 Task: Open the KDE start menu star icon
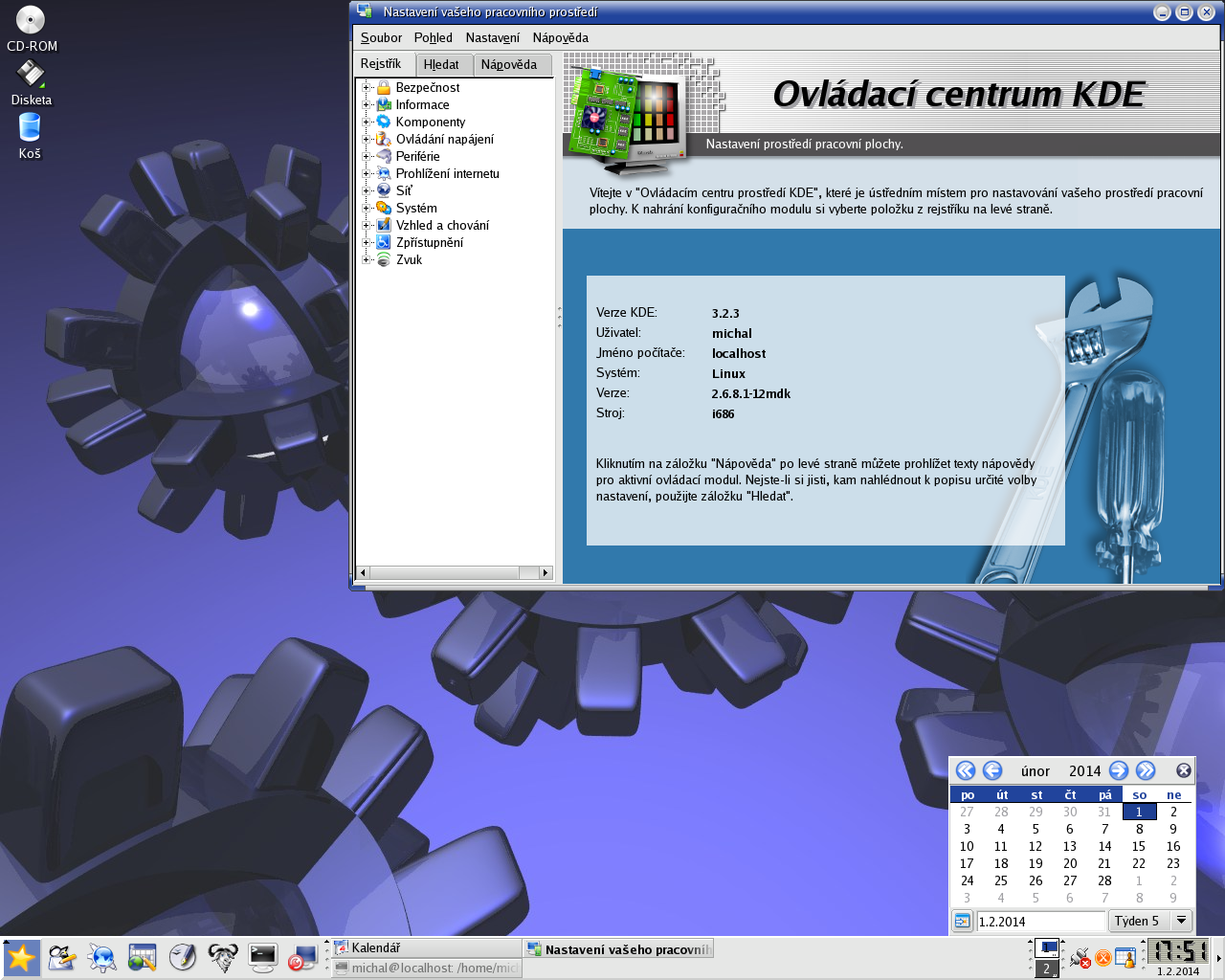tap(20, 958)
